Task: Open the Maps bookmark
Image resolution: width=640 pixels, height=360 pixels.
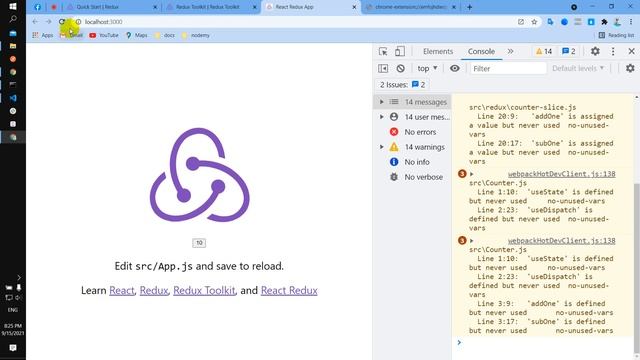Action: (x=137, y=36)
